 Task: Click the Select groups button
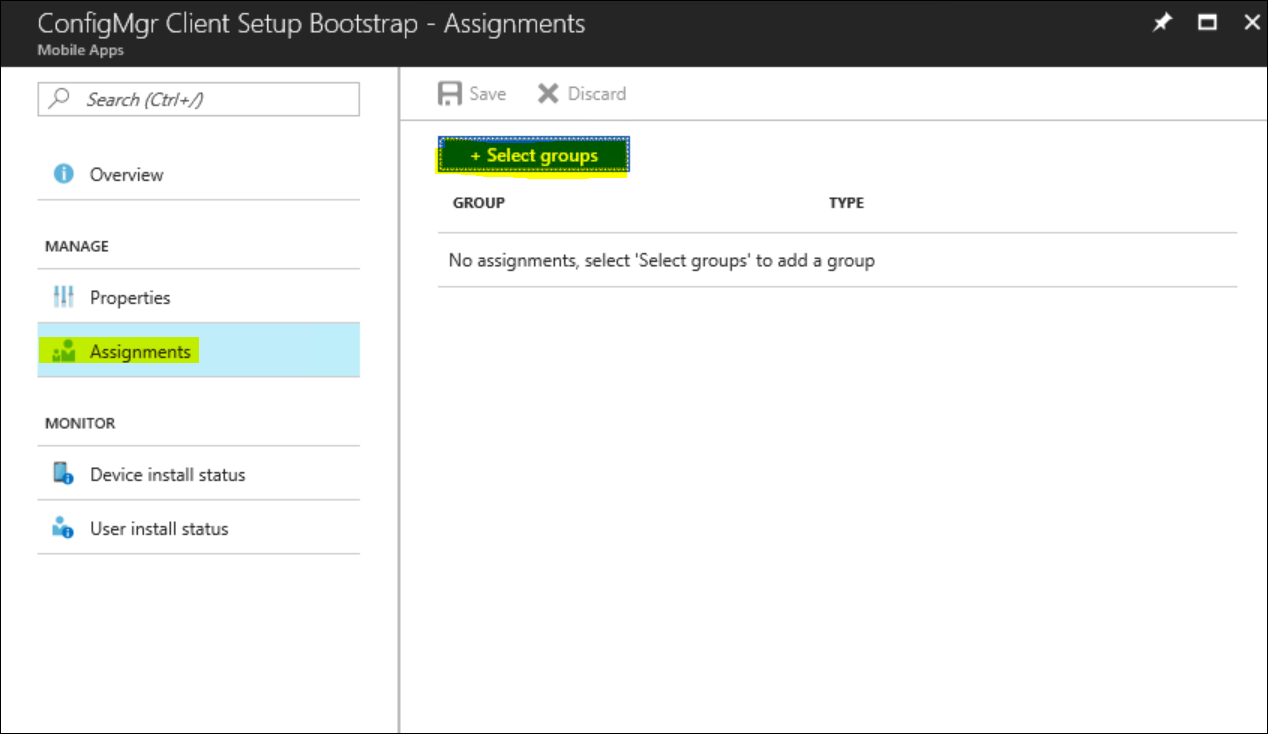[x=534, y=156]
